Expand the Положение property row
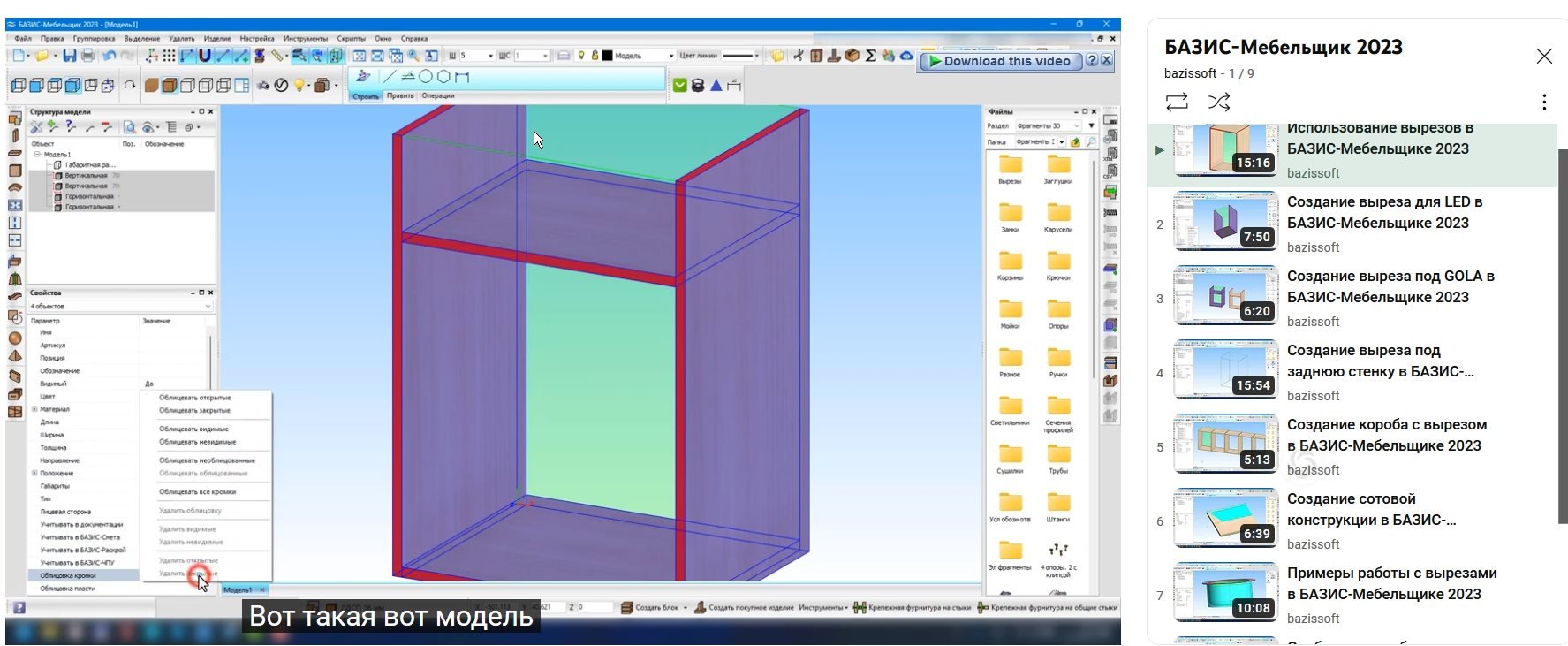This screenshot has width=1568, height=646. point(34,473)
